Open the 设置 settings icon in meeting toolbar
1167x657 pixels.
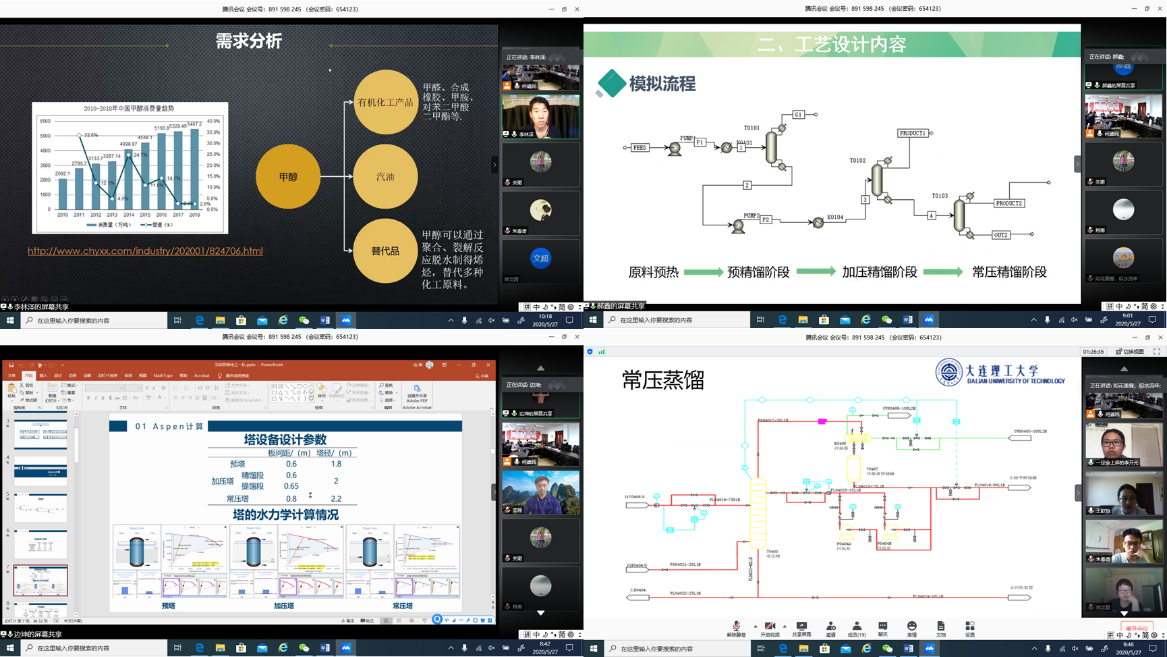[969, 626]
